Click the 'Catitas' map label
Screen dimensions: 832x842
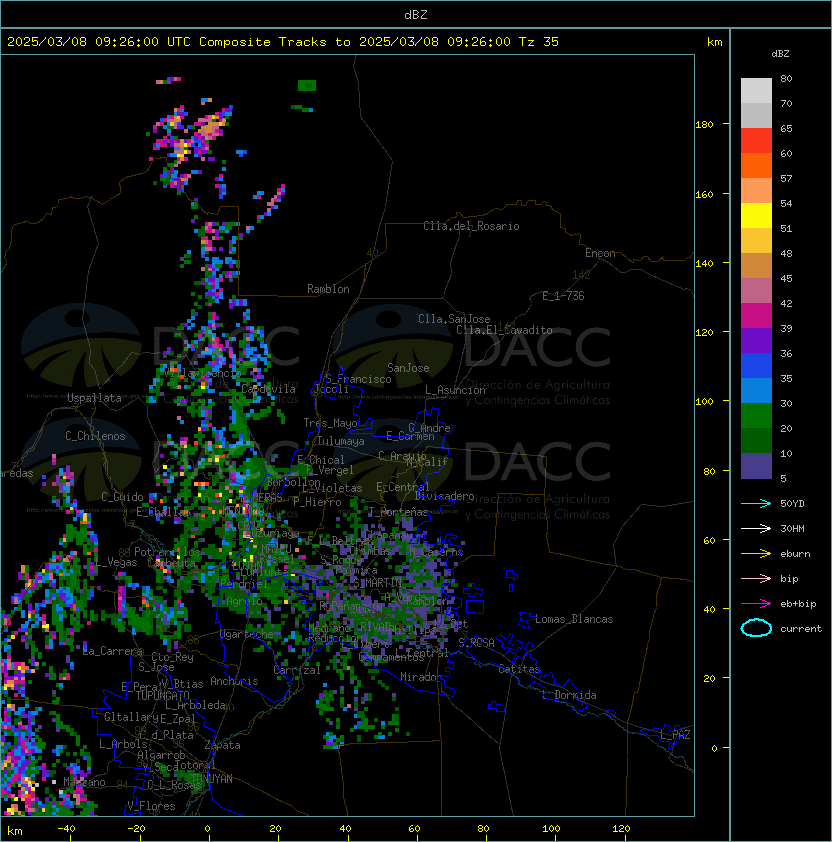[x=519, y=669]
